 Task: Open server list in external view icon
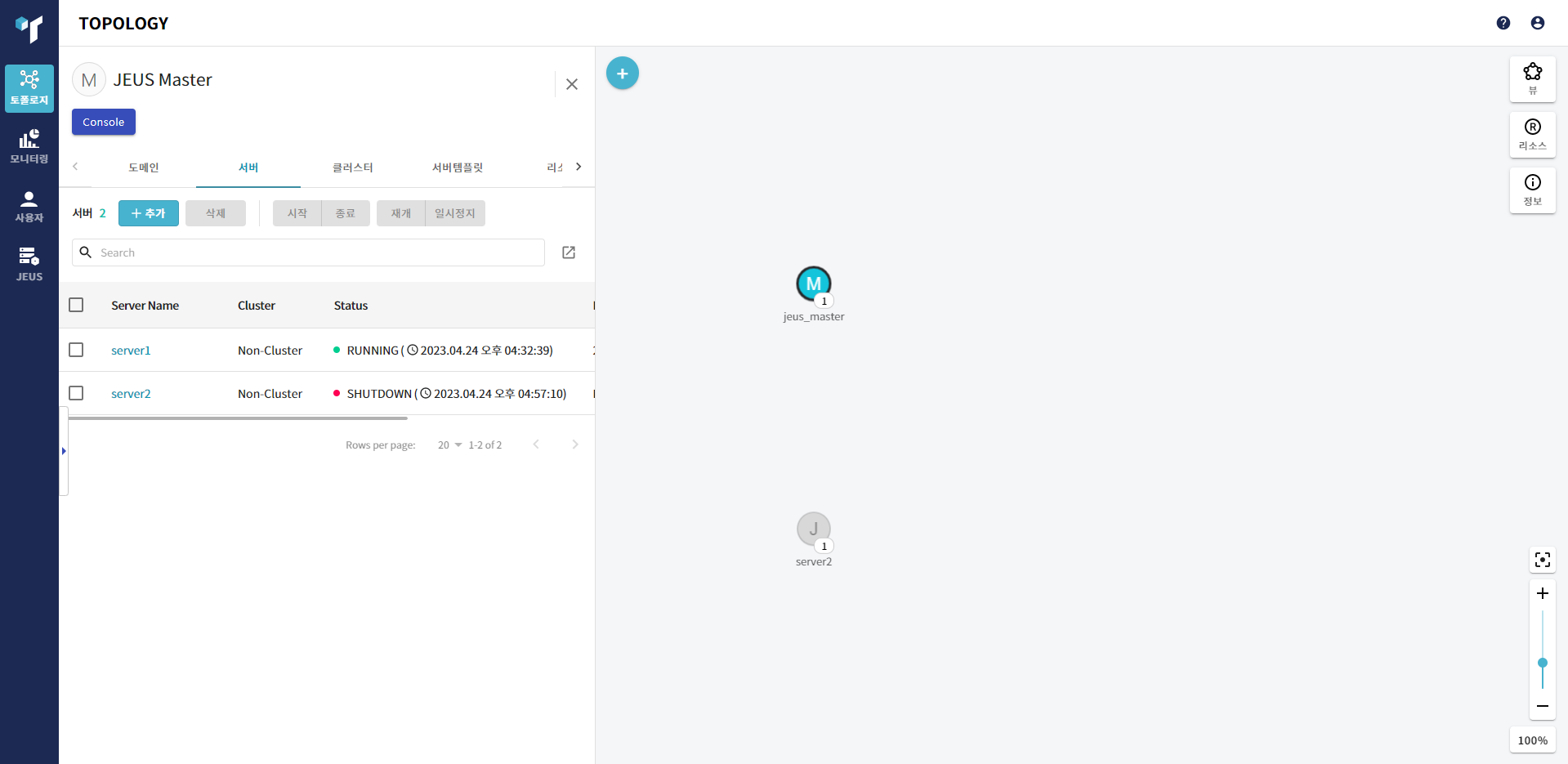pyautogui.click(x=569, y=252)
